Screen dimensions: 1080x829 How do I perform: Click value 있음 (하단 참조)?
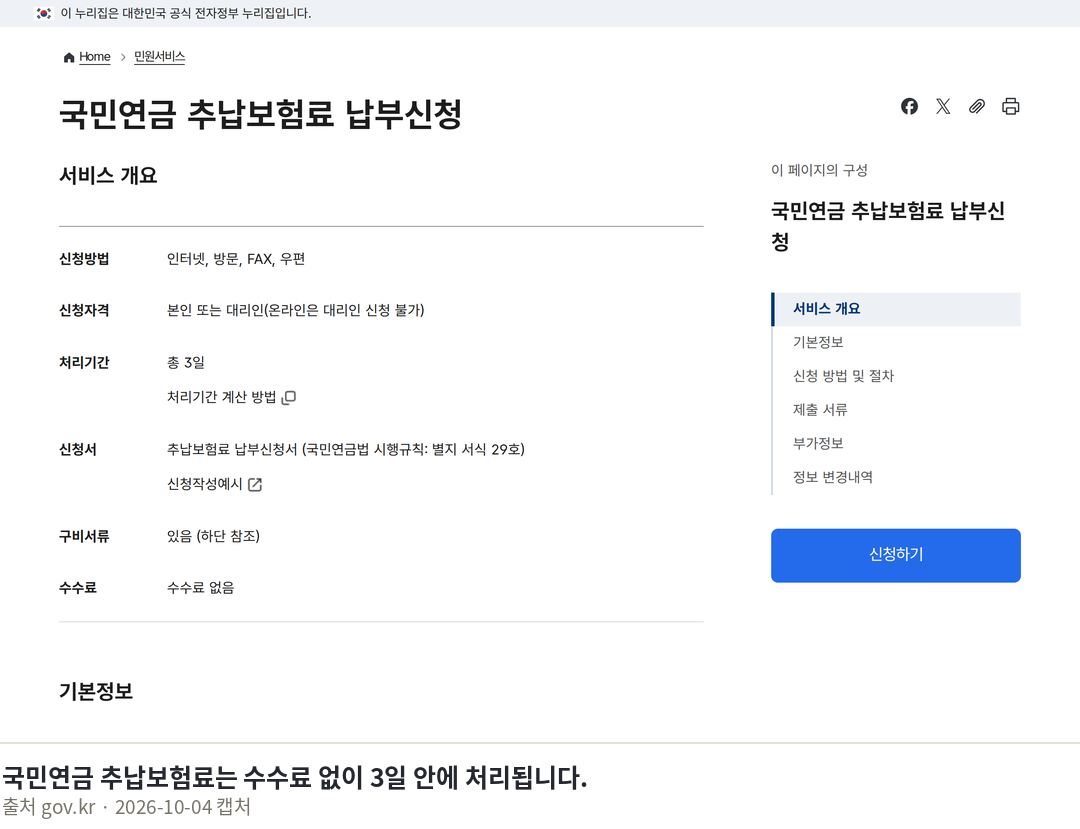214,536
